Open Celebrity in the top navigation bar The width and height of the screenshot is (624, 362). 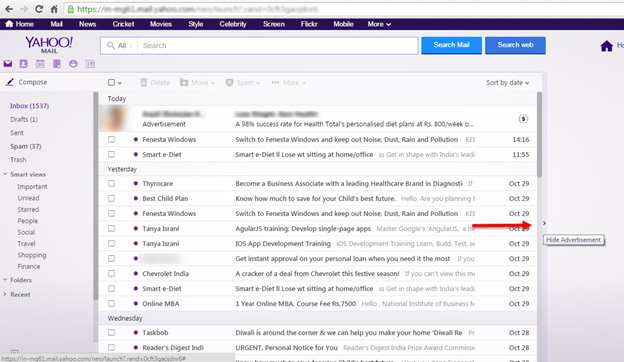(233, 24)
